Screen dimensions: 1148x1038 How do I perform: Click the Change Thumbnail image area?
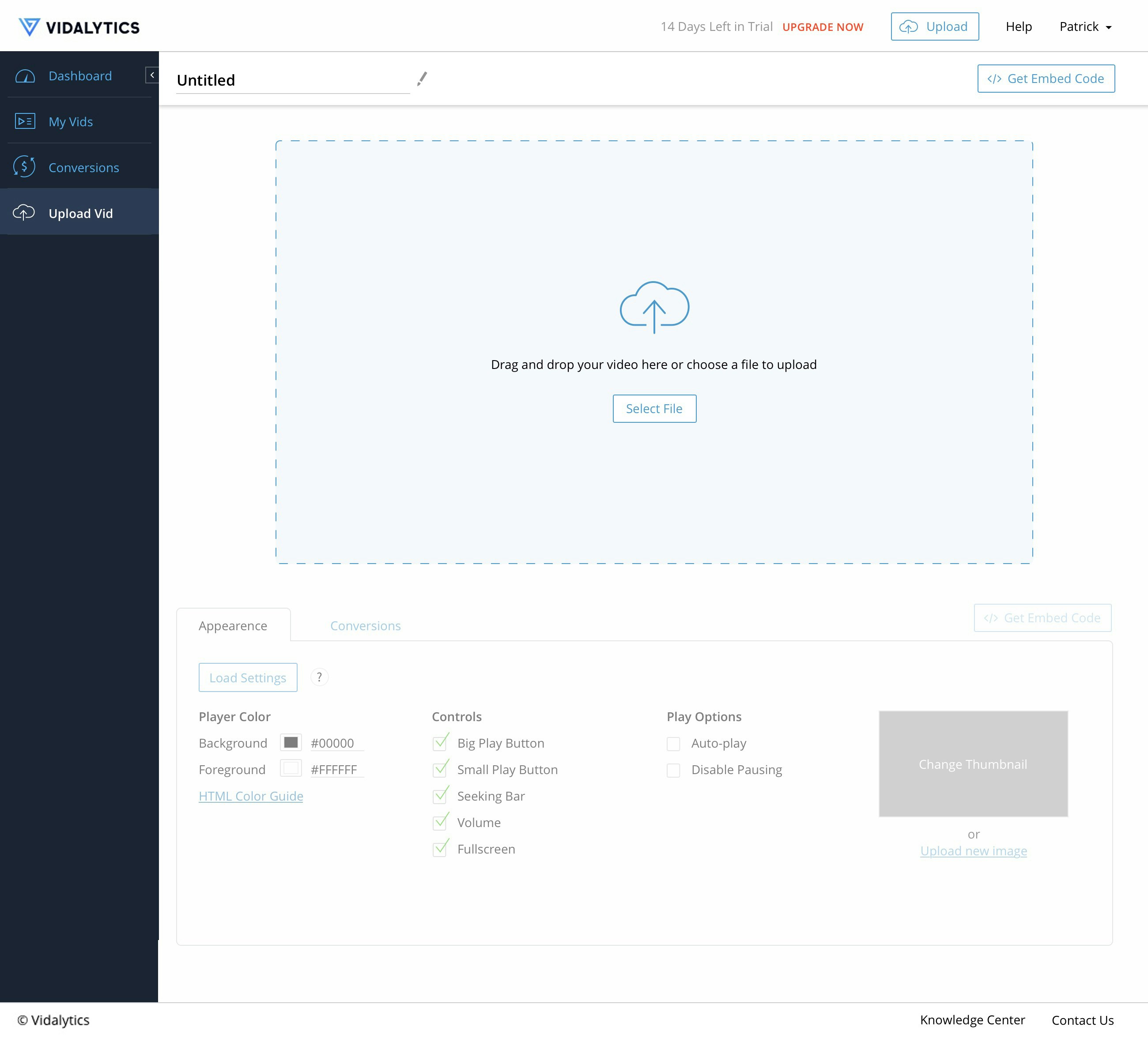point(973,763)
